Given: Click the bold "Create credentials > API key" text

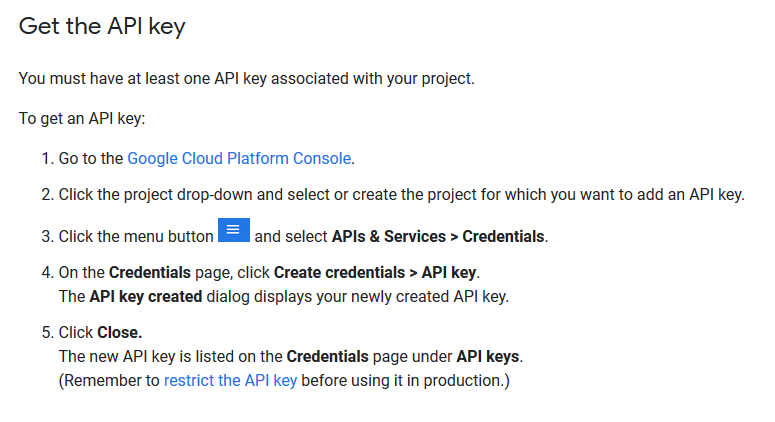Looking at the screenshot, I should point(376,272).
